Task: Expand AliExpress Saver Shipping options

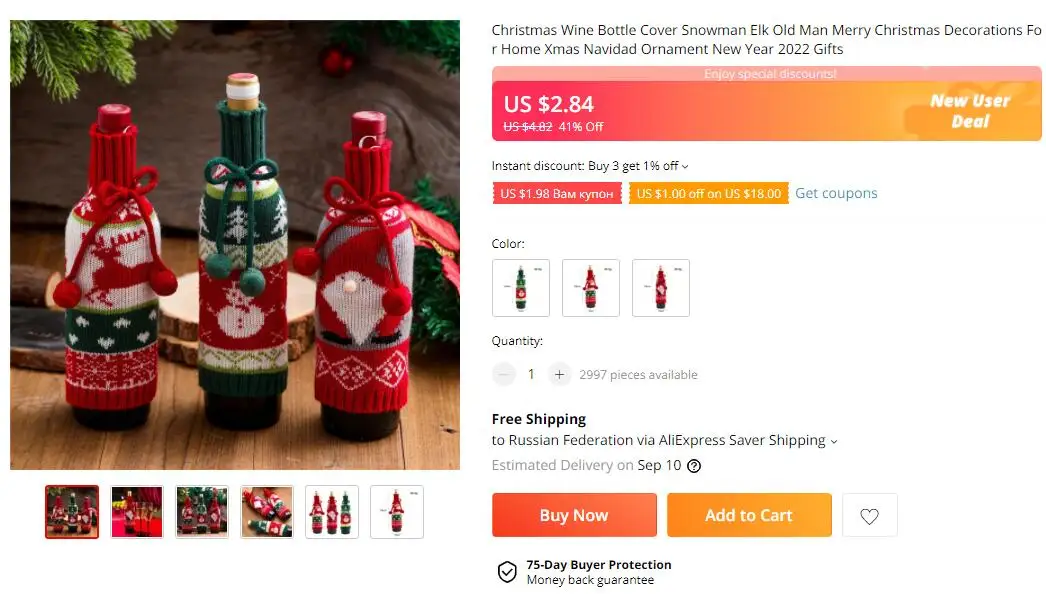Action: point(834,441)
